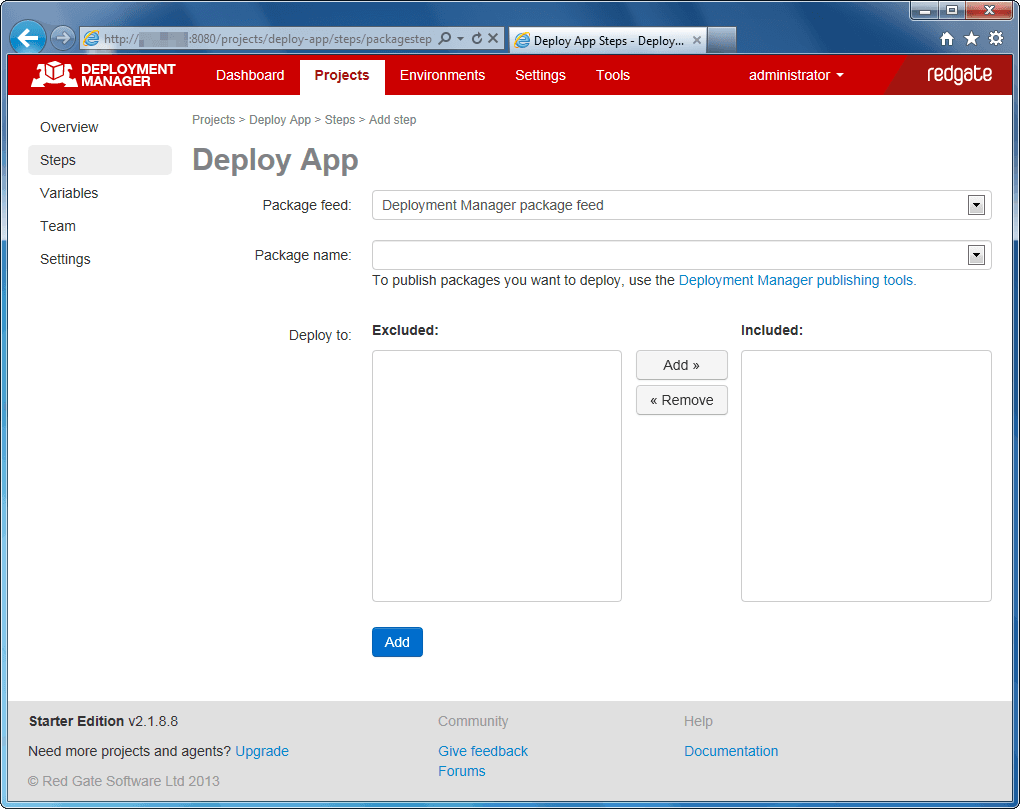1020x809 pixels.
Task: Click the search magnifier icon in address bar
Action: (445, 38)
